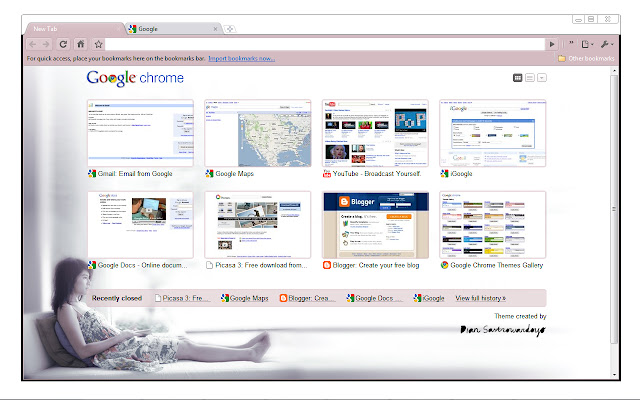Open the iGoogle thumbnail

pos(493,133)
